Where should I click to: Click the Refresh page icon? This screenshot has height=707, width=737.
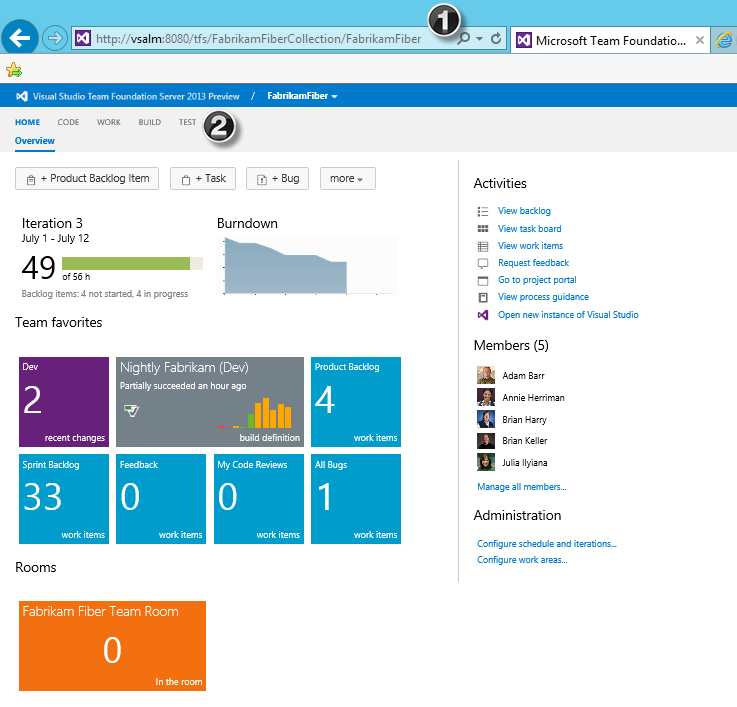click(496, 39)
